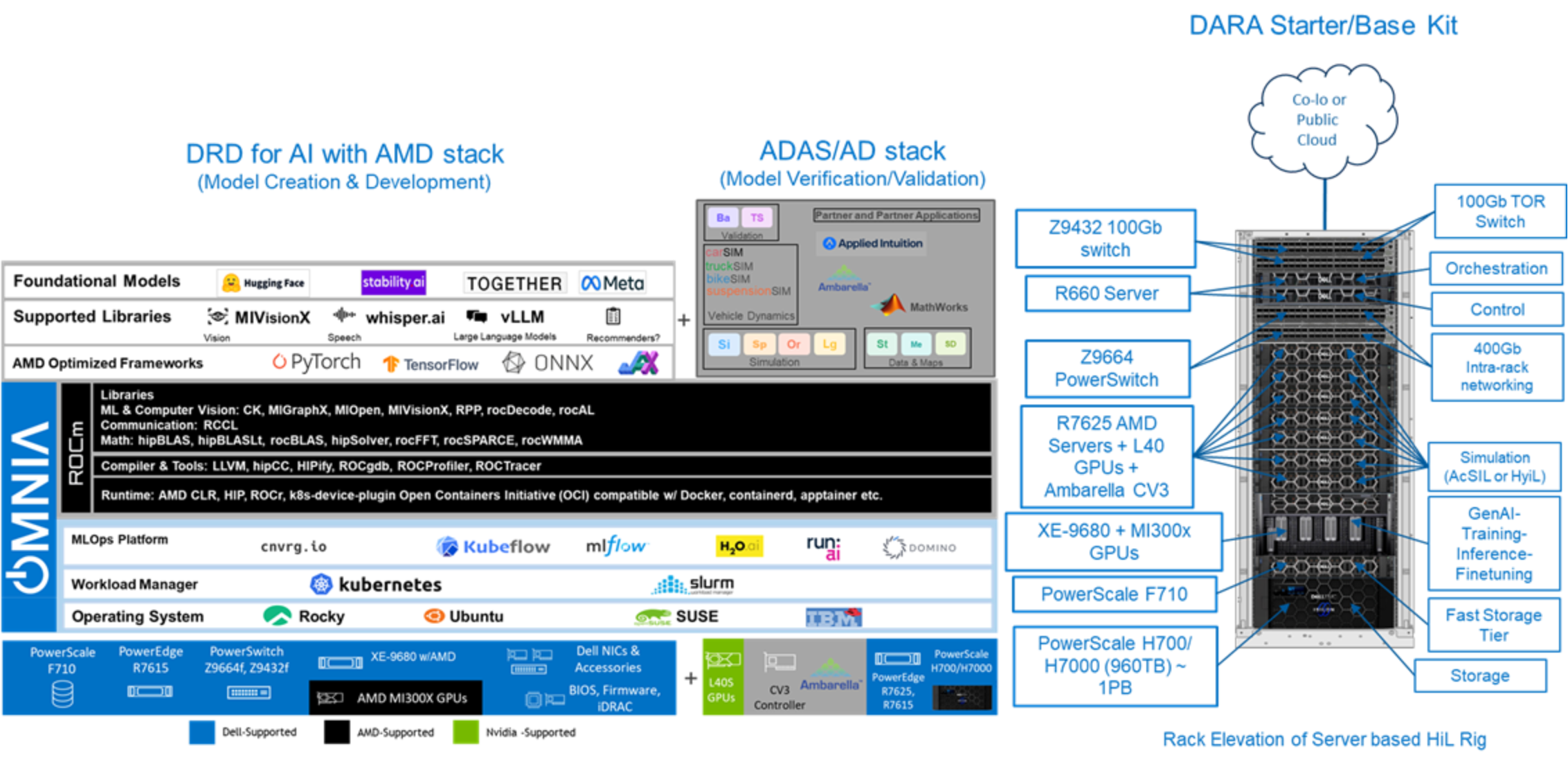Click the PowerScale F710 storage thumbnail
The image size is (1568, 762).
click(54, 710)
